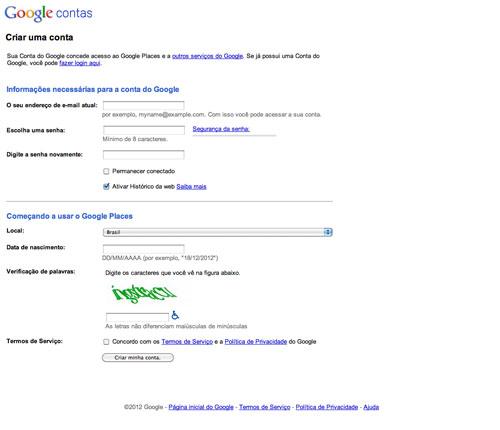
Task: Follow the fazer login aqui link
Action: [80, 63]
